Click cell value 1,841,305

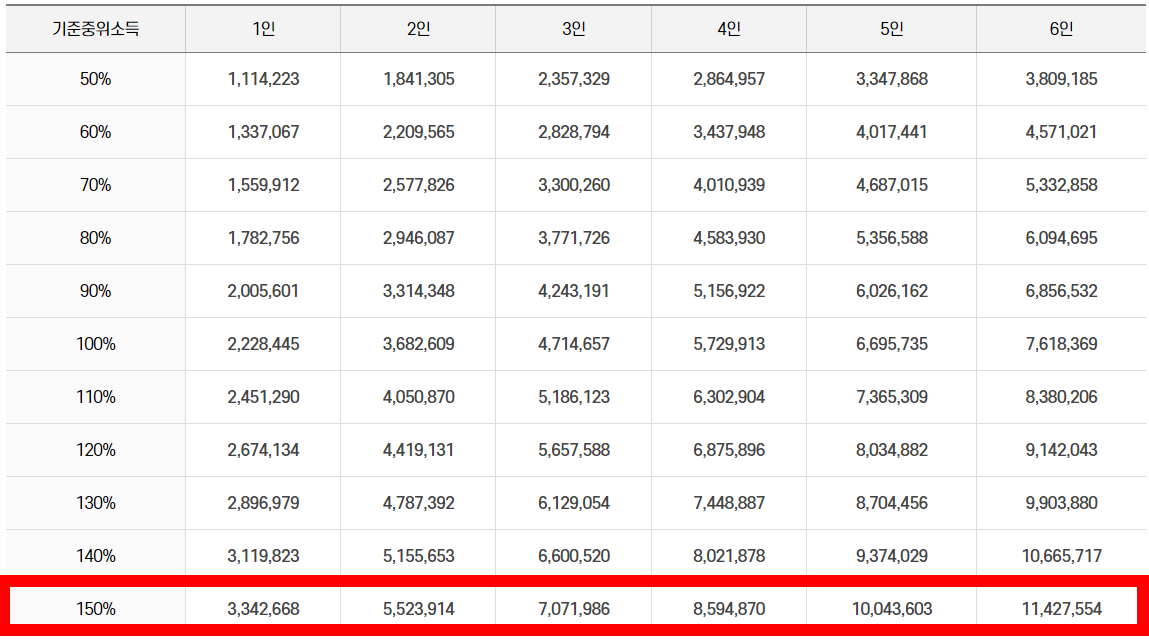point(418,79)
